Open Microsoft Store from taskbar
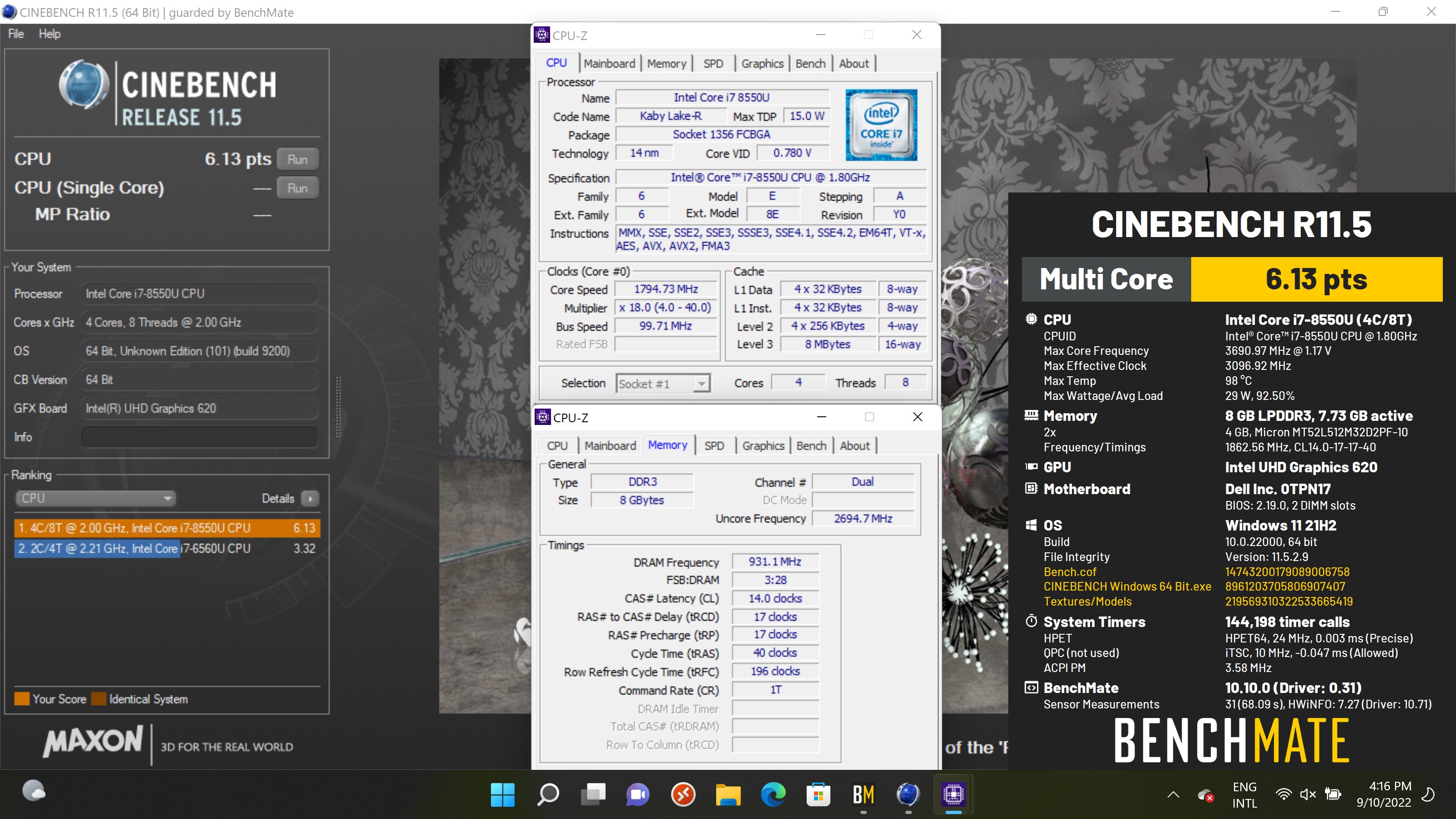This screenshot has height=819, width=1456. click(818, 795)
